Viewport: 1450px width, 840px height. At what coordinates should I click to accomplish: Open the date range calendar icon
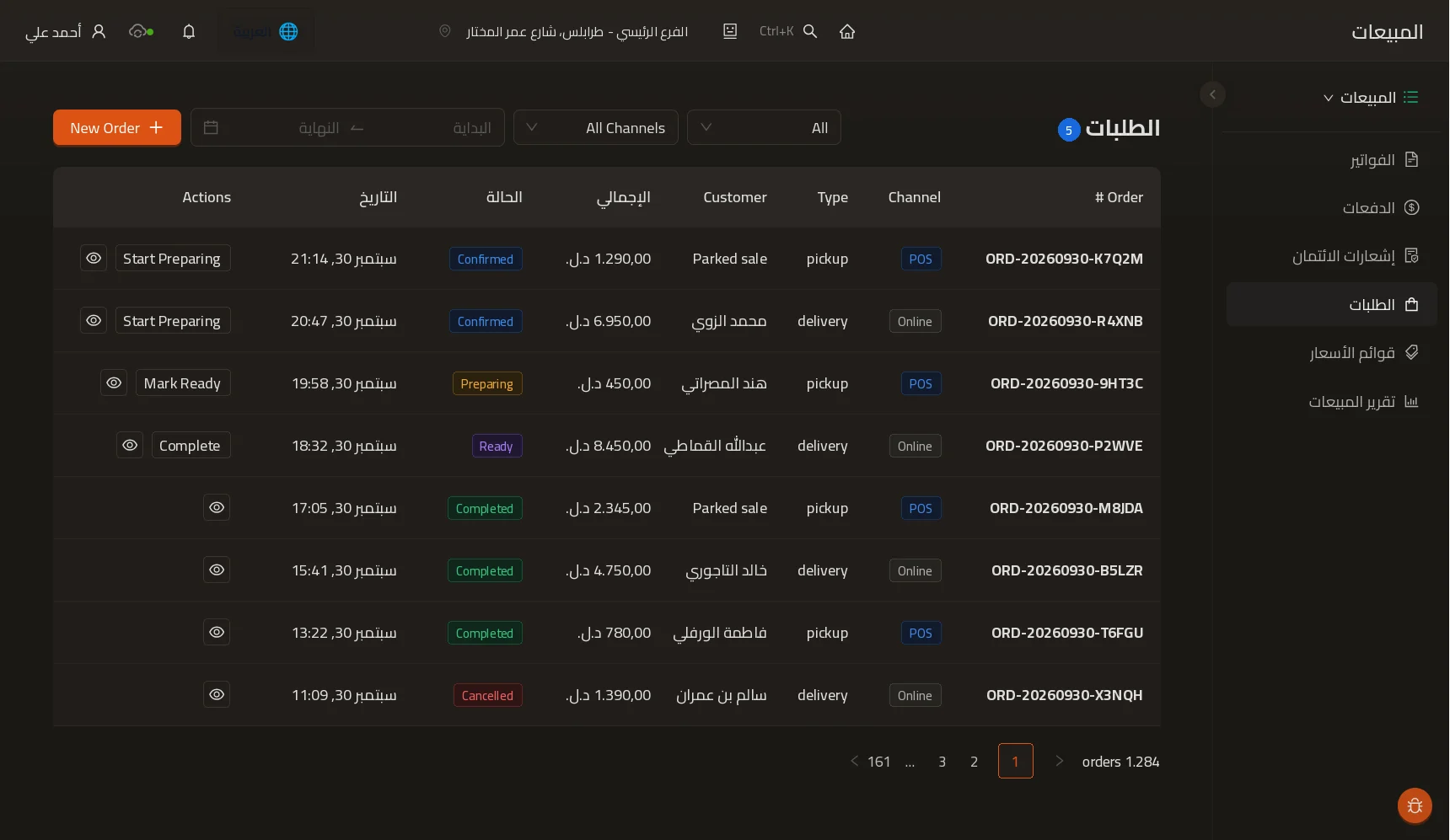211,127
